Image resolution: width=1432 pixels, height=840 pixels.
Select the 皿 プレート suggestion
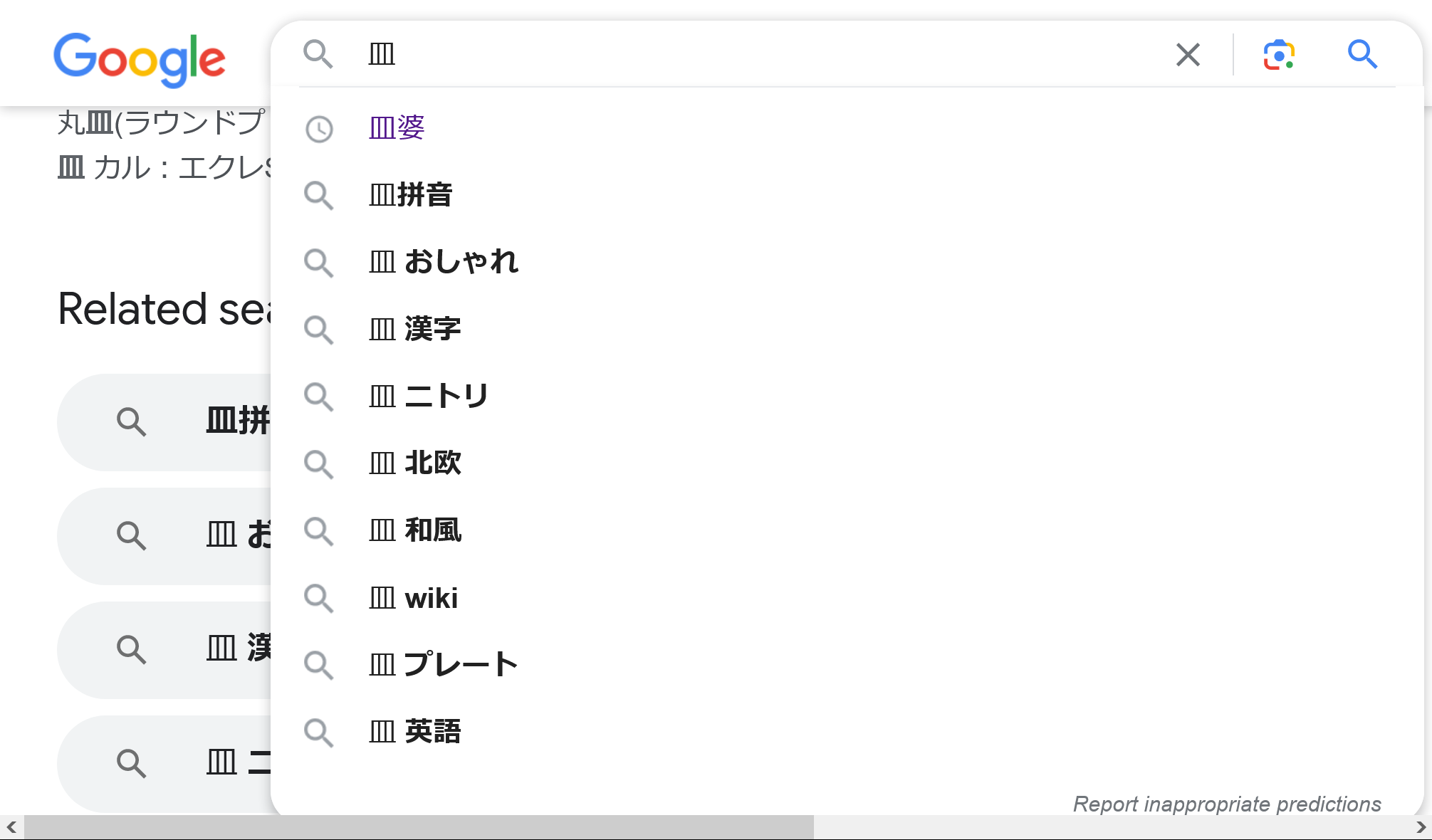(847, 665)
